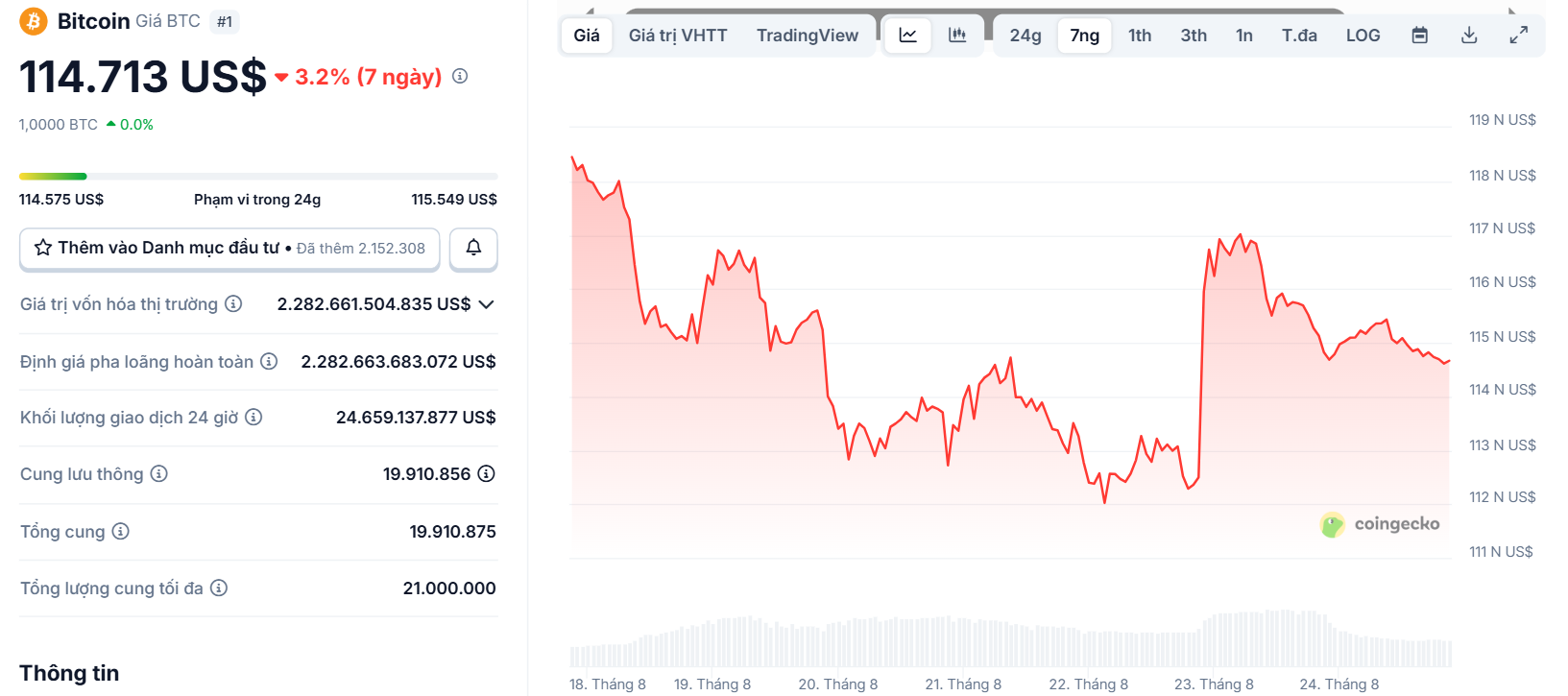Select the 3th period option
The image size is (1568, 696).
click(x=1193, y=34)
